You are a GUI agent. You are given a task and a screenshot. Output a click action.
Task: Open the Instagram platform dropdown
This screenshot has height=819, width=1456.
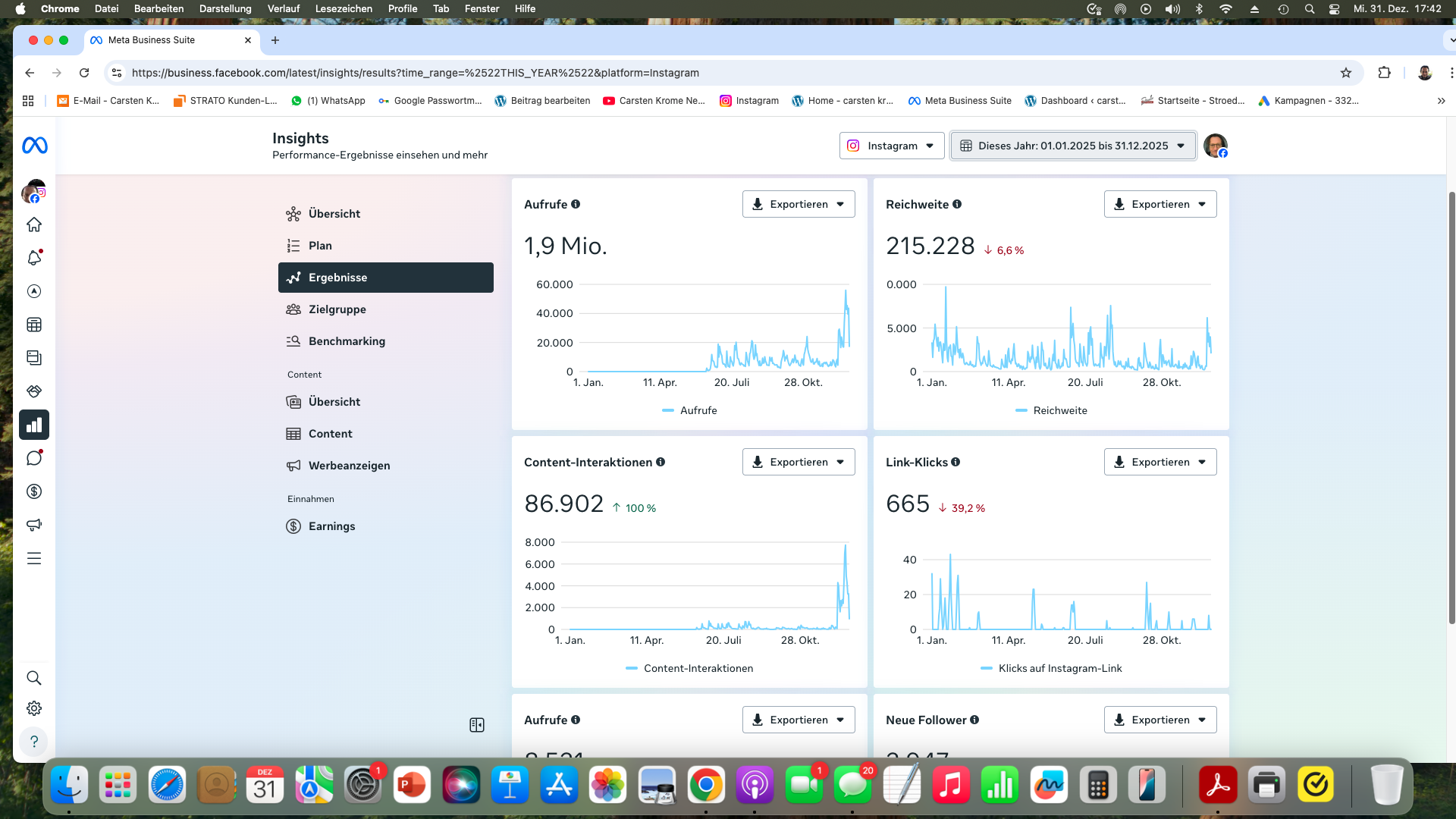click(892, 146)
